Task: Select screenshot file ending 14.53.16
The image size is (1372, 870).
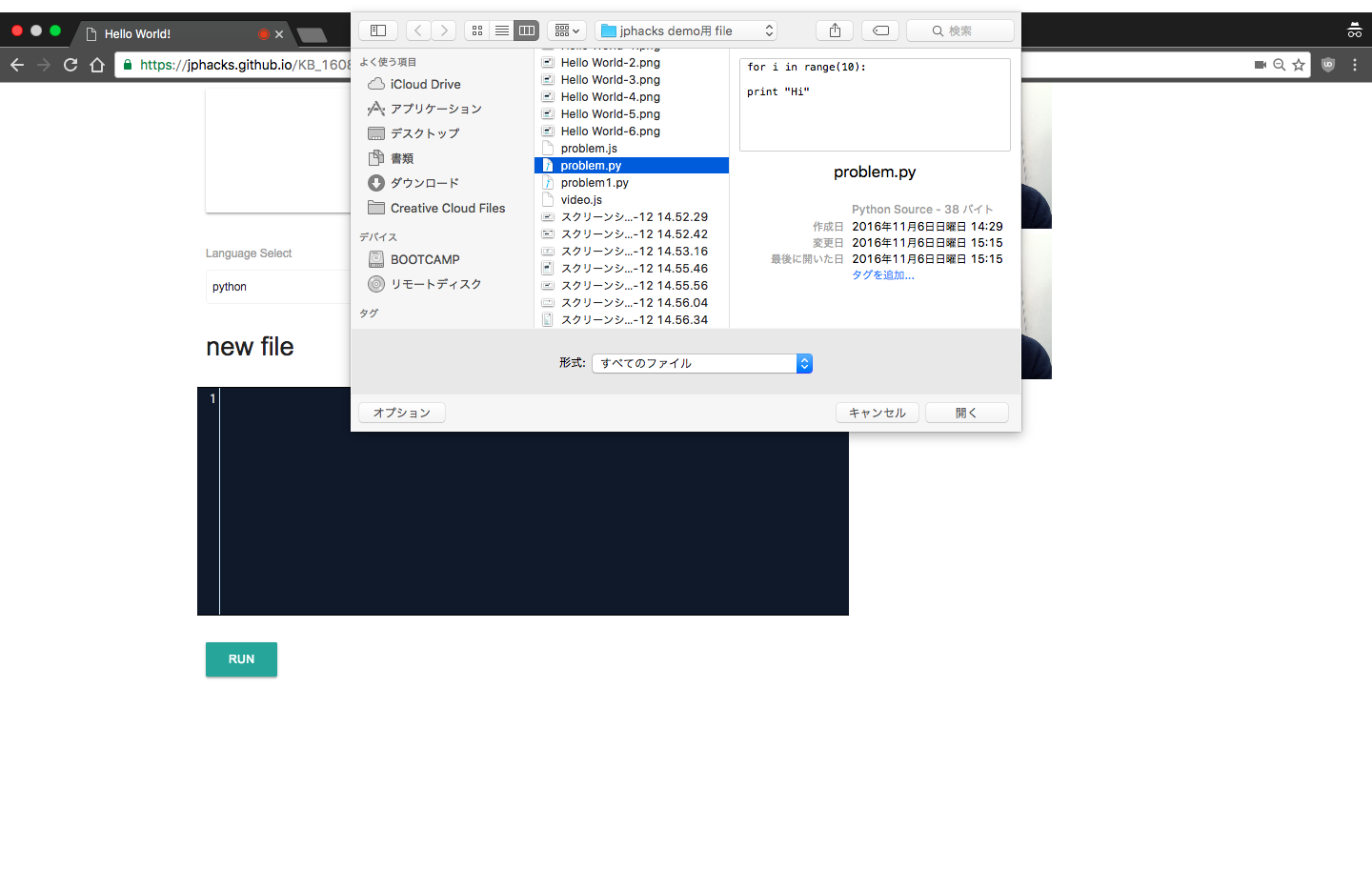Action: coord(632,252)
